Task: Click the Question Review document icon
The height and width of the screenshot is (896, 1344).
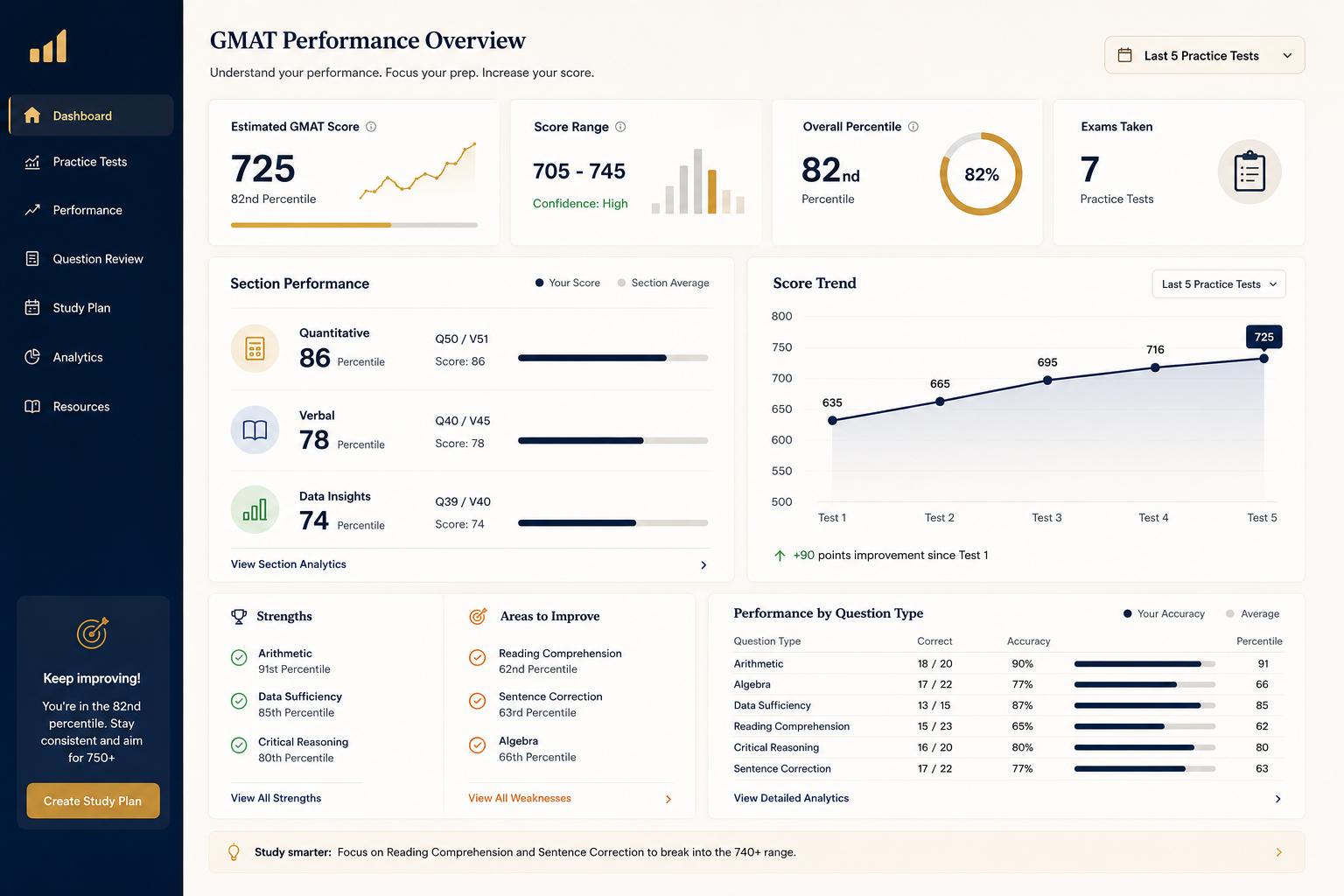Action: point(32,259)
